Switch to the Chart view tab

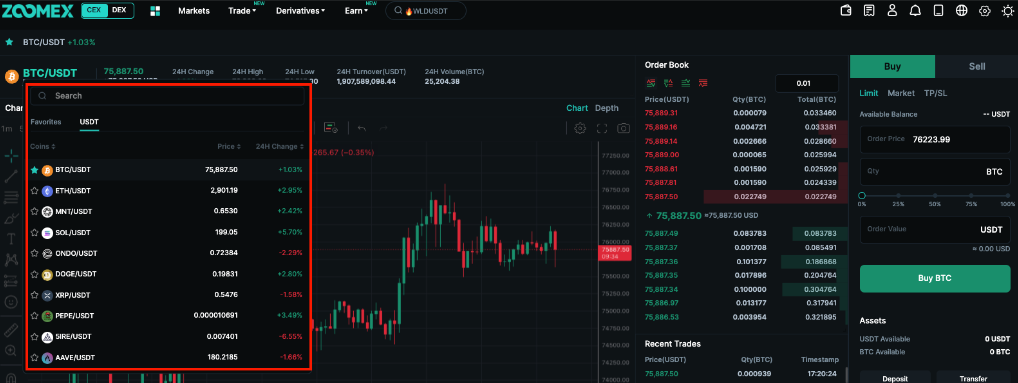coord(577,108)
